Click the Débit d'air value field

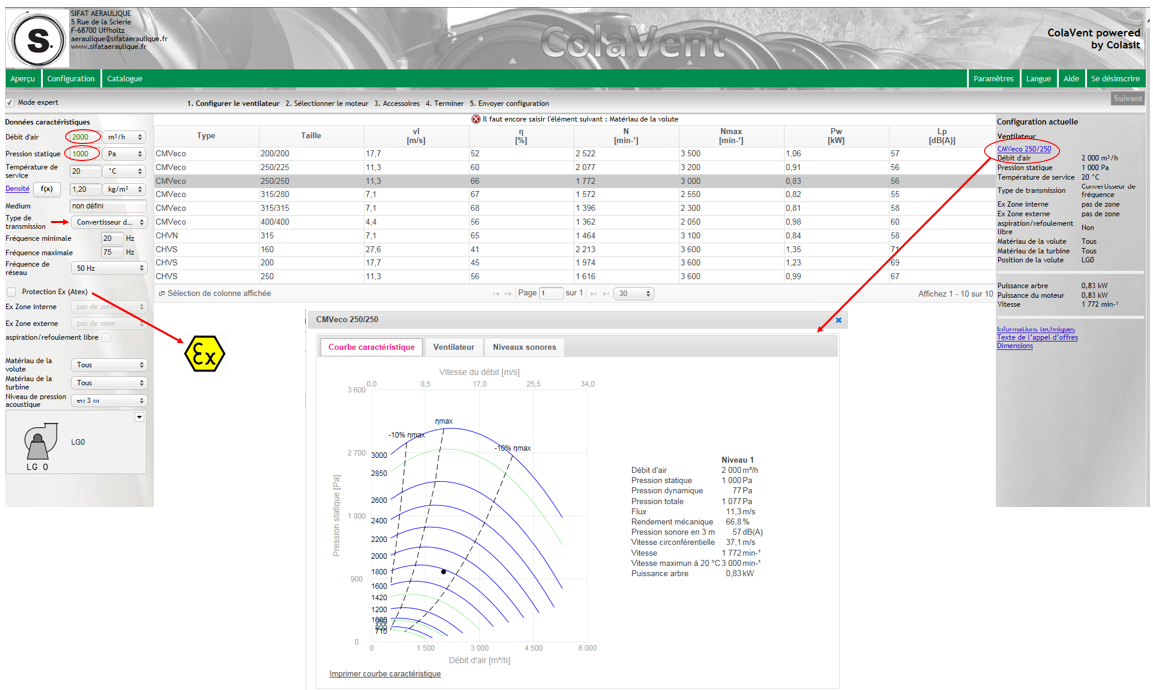coord(85,138)
